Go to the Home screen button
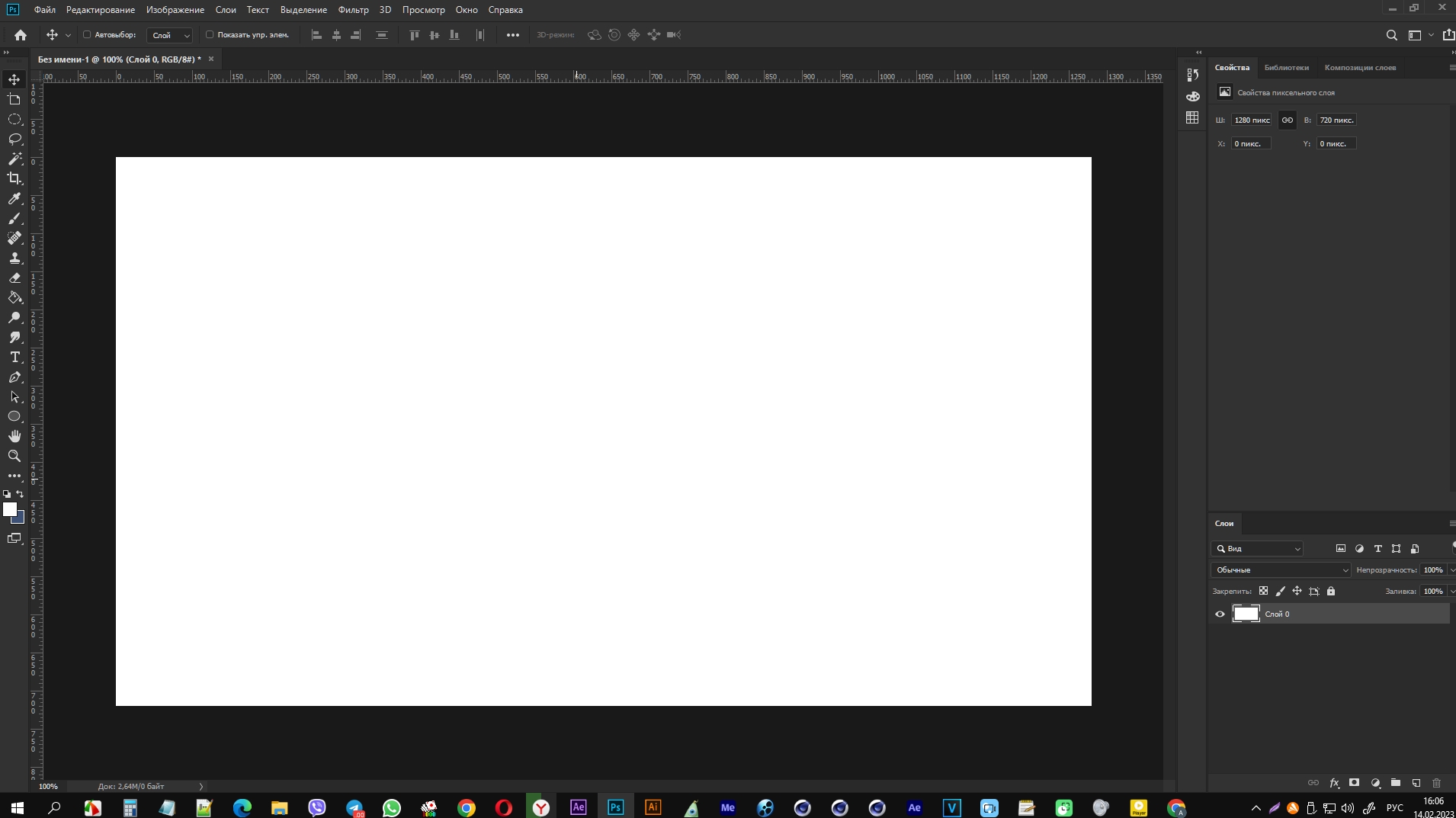 coord(21,35)
